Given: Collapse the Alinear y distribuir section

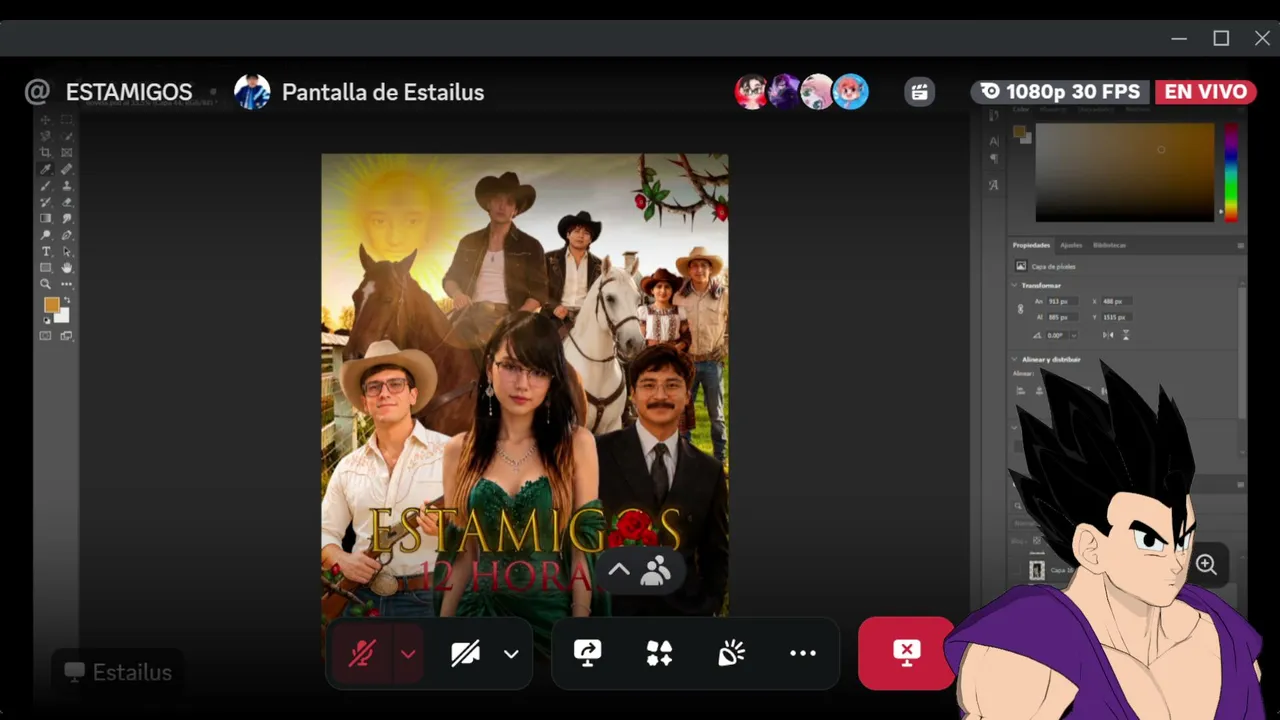Looking at the screenshot, I should tap(1014, 359).
